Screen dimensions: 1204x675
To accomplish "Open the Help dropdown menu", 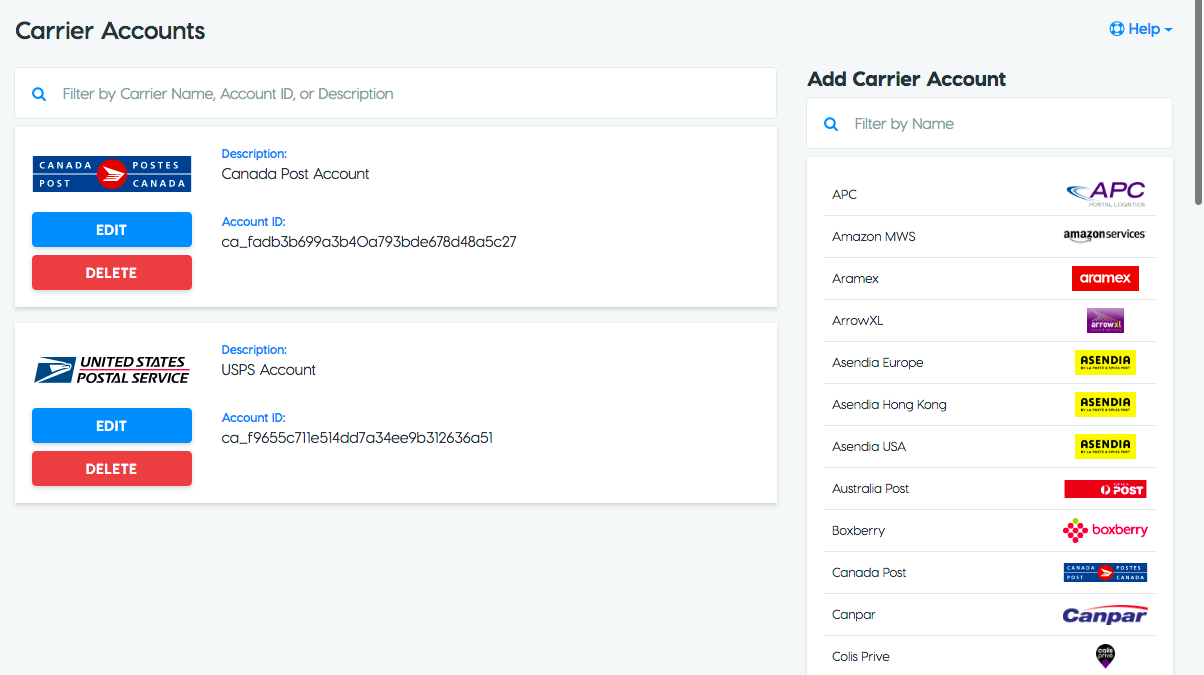I will (x=1141, y=29).
